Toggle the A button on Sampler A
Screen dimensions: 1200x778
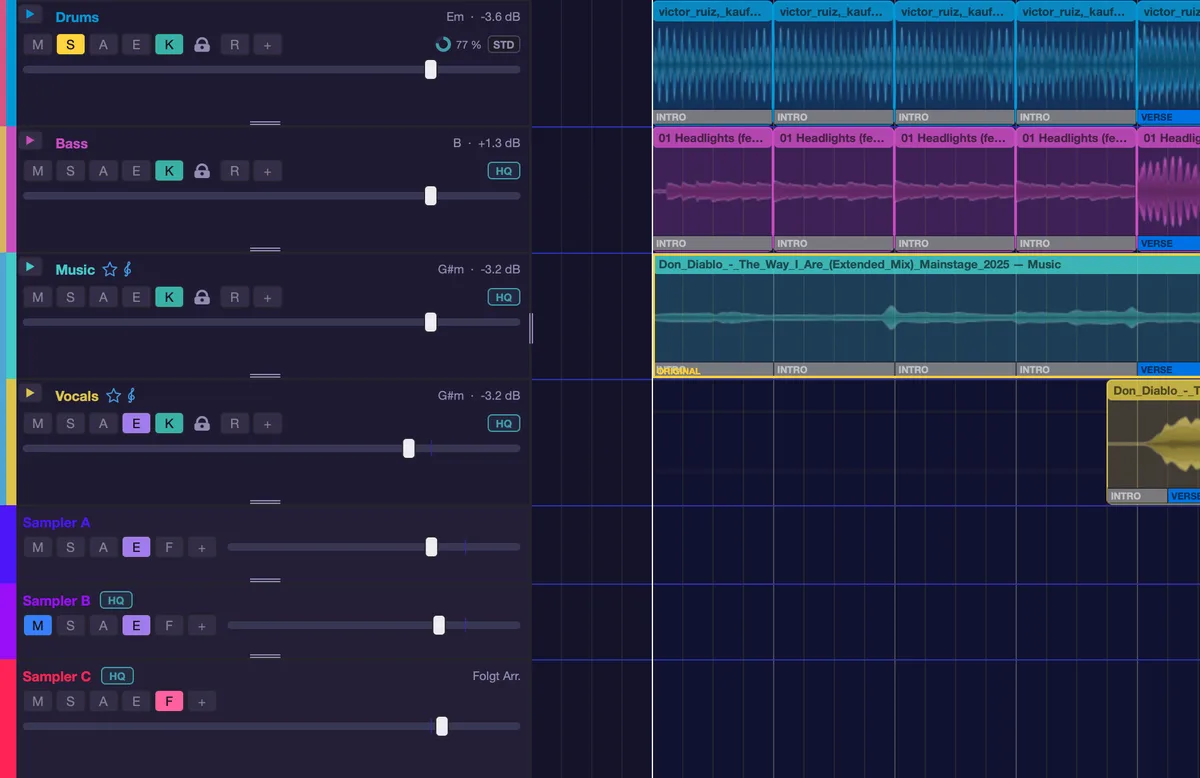tap(103, 547)
